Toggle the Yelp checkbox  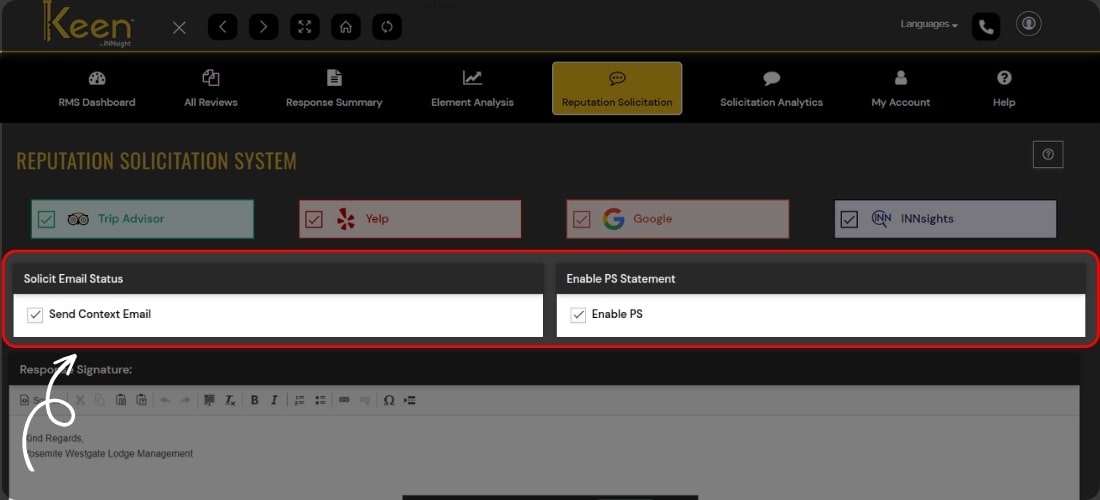[x=314, y=219]
